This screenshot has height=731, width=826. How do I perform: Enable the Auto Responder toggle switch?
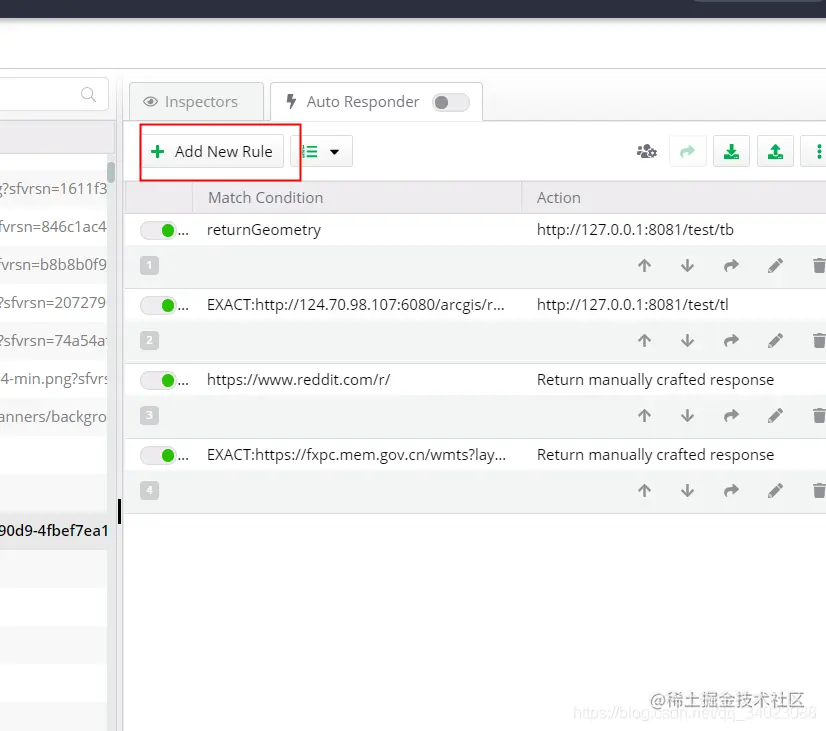click(451, 102)
